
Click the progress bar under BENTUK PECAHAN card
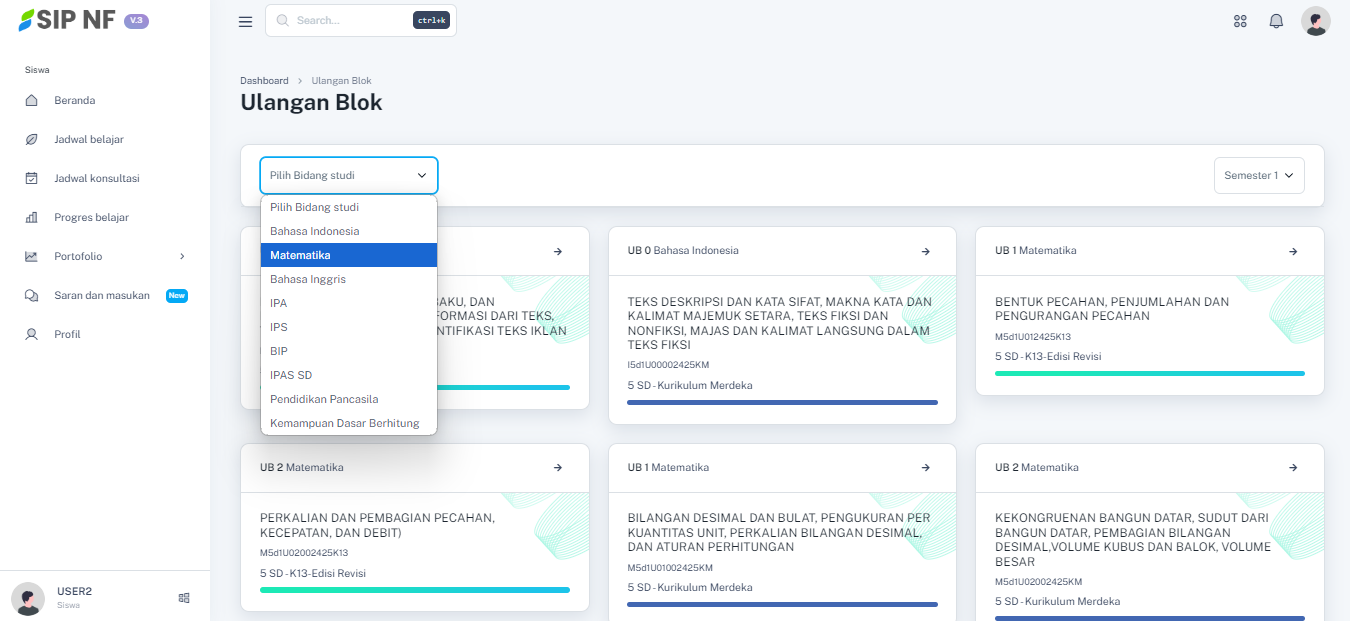click(x=1149, y=373)
